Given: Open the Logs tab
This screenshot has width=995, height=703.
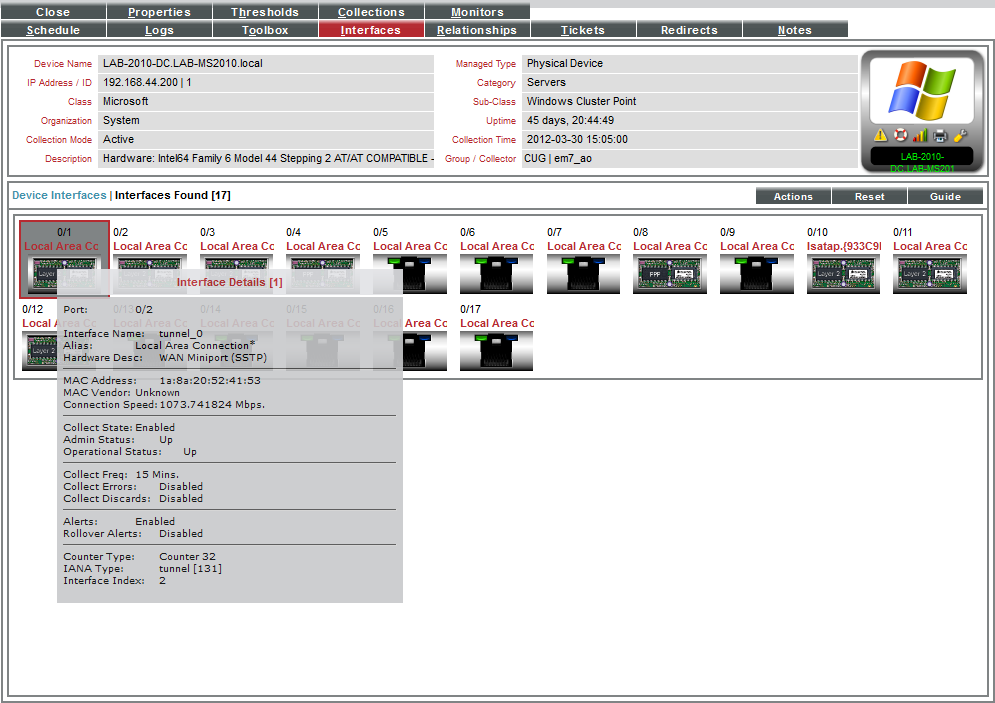Looking at the screenshot, I should 159,29.
